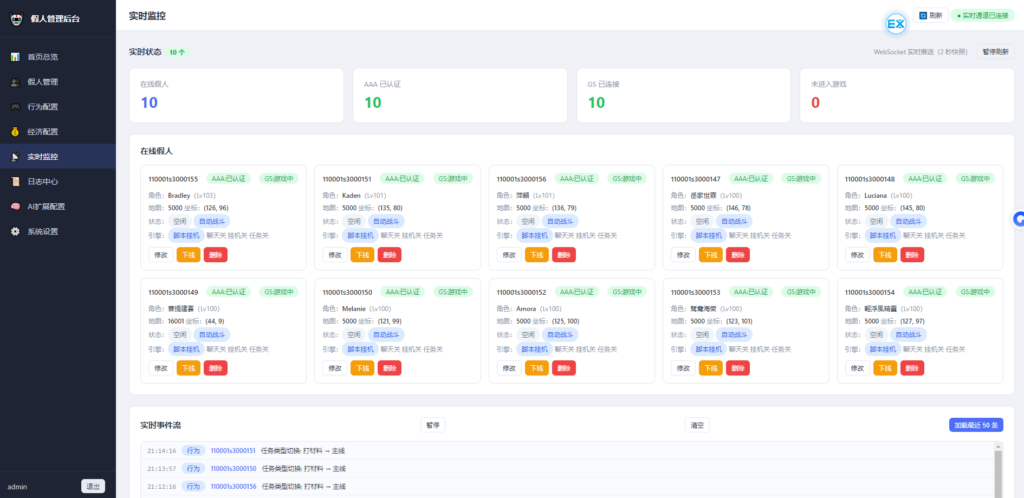Screen dimensions: 1024x498
Task: Click the 空闲 tag on Melanie's card
Action: 353,334
